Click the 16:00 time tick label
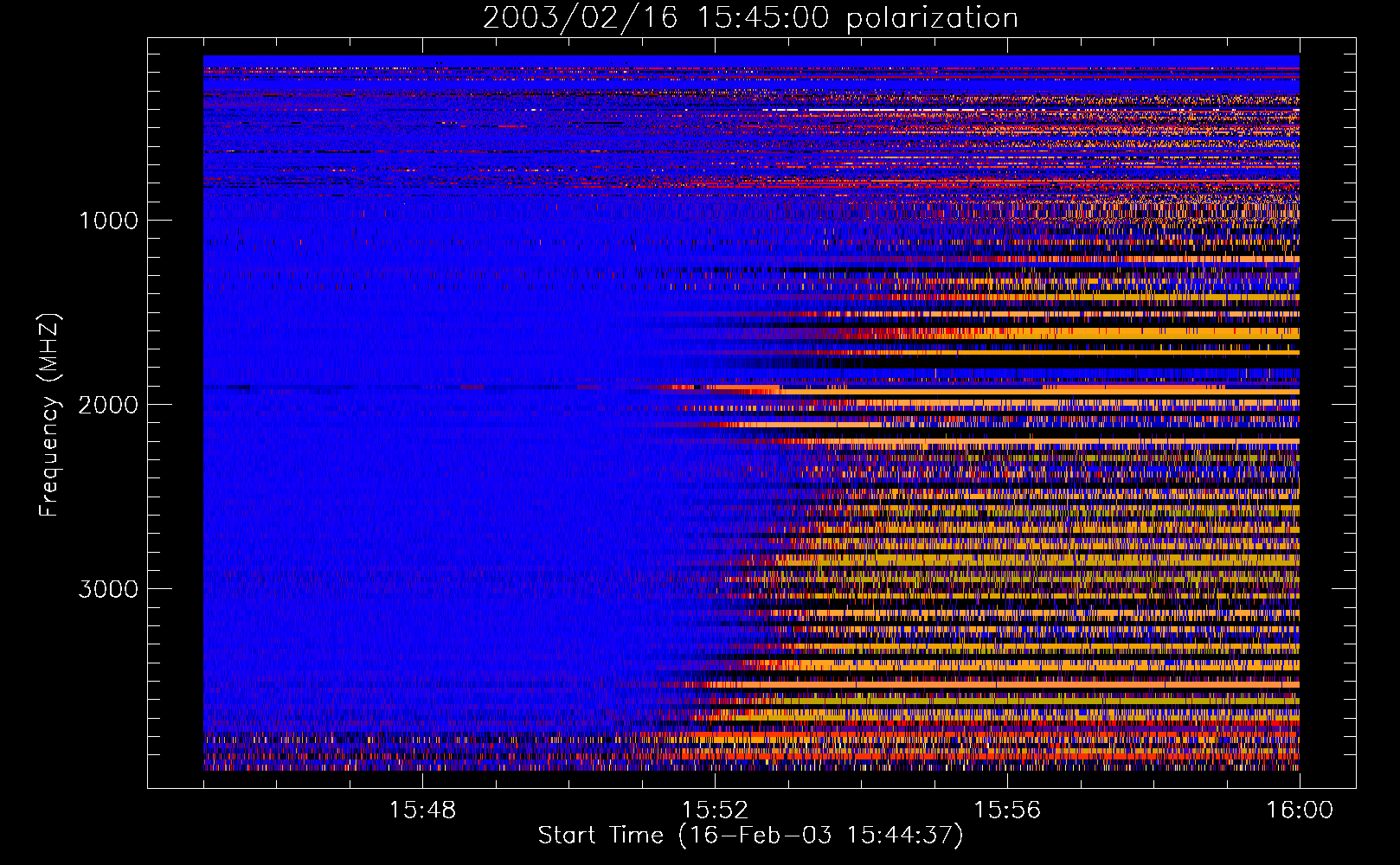 pos(1300,811)
